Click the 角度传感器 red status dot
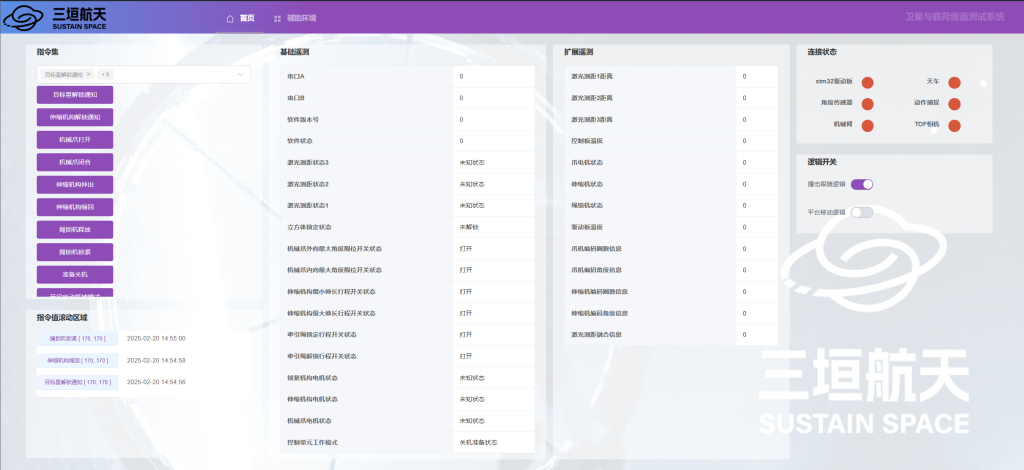The width and height of the screenshot is (1024, 470). click(868, 104)
